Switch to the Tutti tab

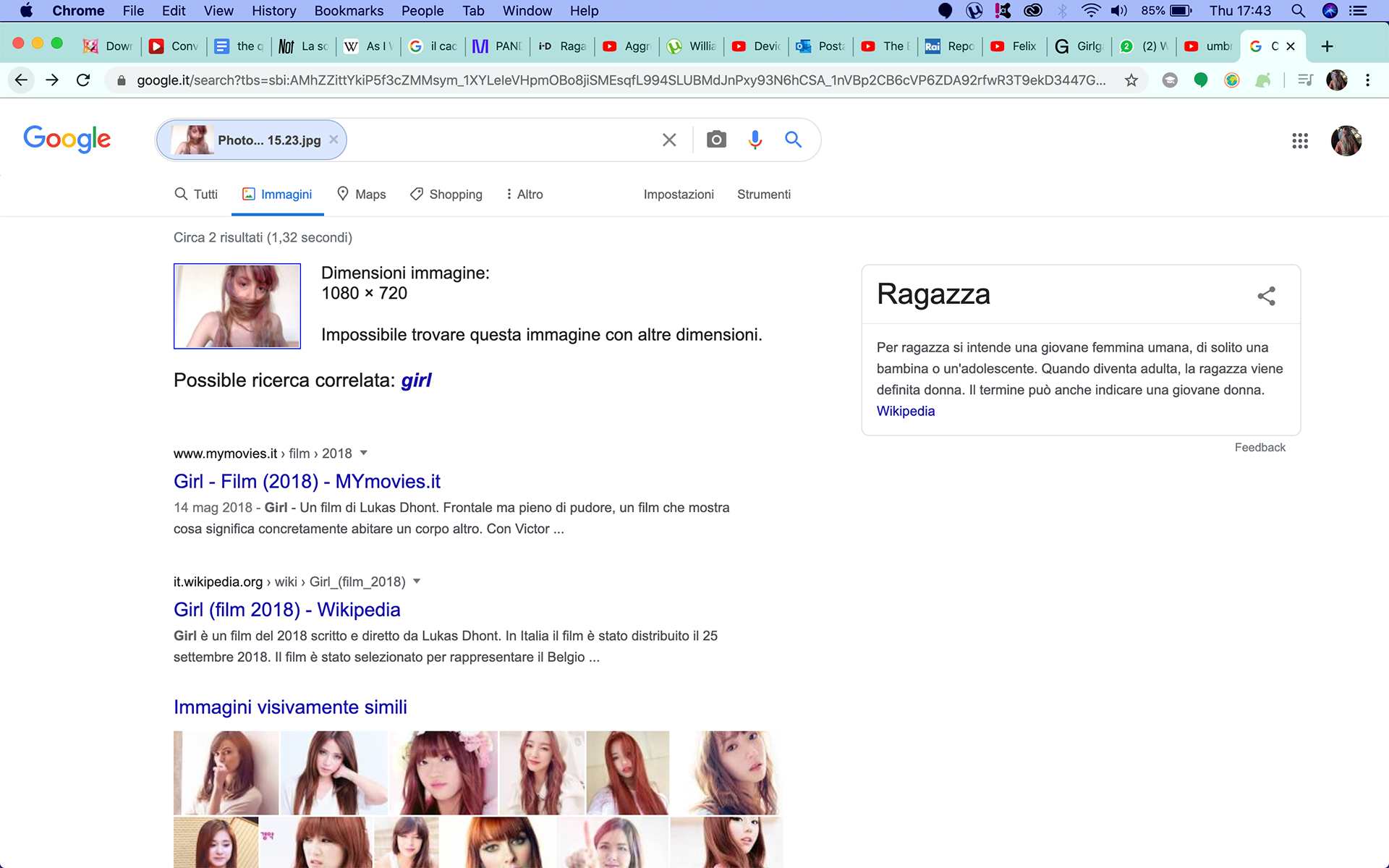[196, 195]
